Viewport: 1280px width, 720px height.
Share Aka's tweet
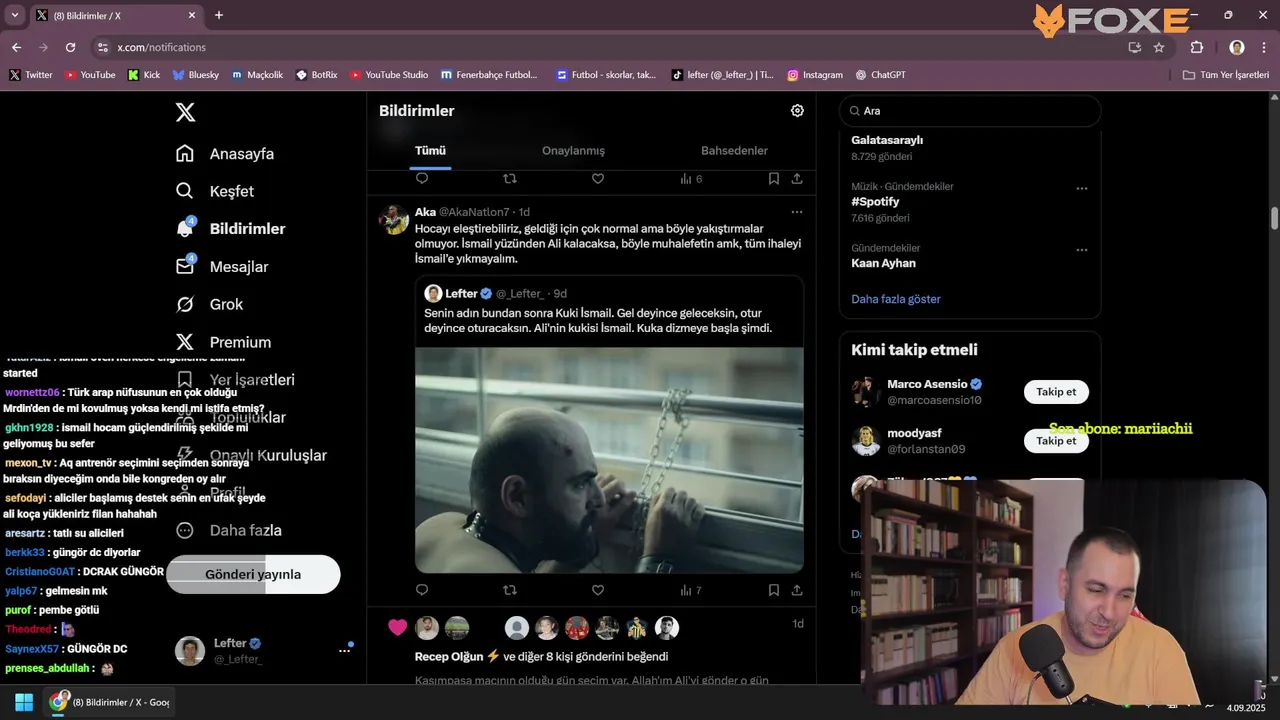(797, 590)
